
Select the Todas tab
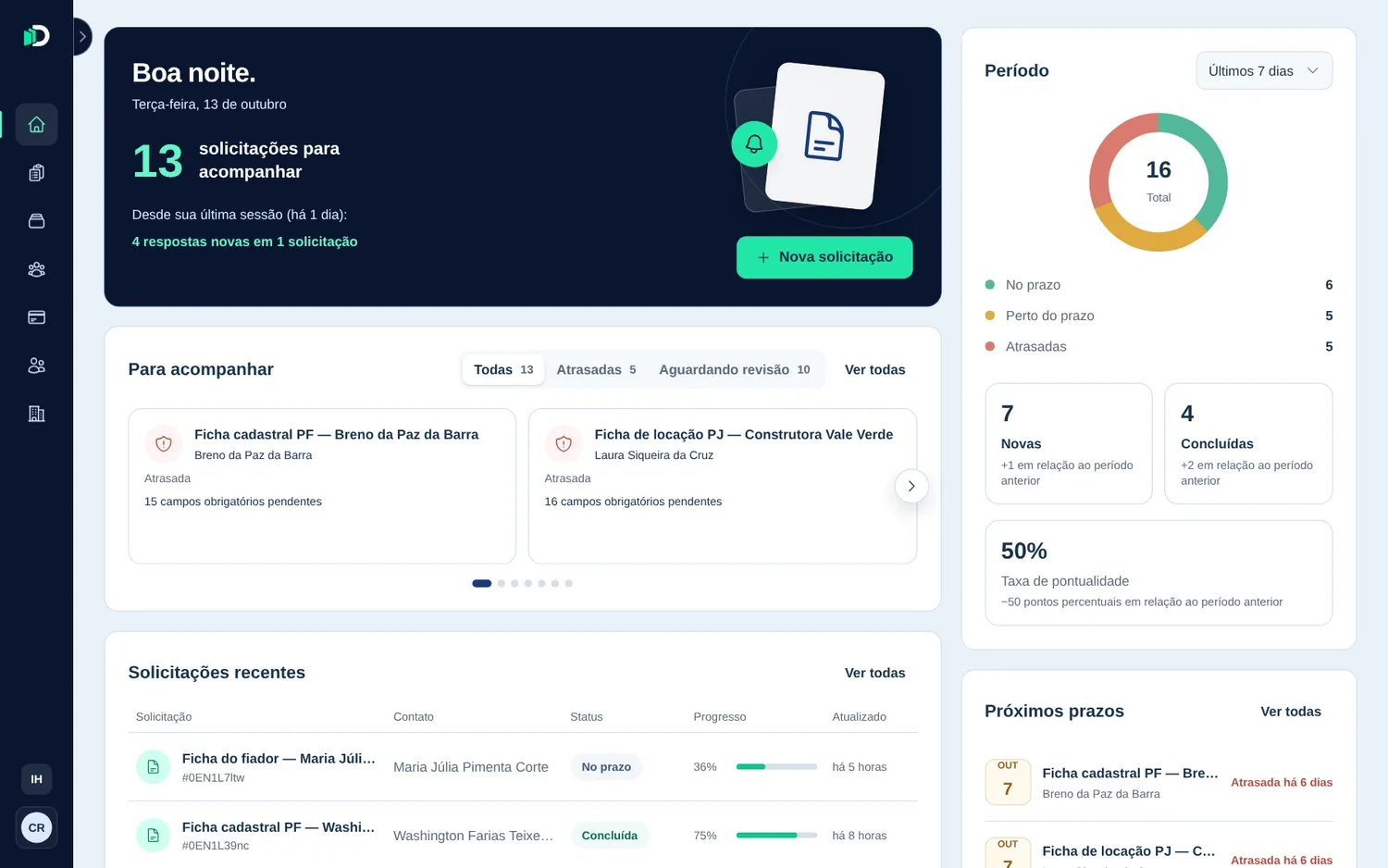point(503,369)
